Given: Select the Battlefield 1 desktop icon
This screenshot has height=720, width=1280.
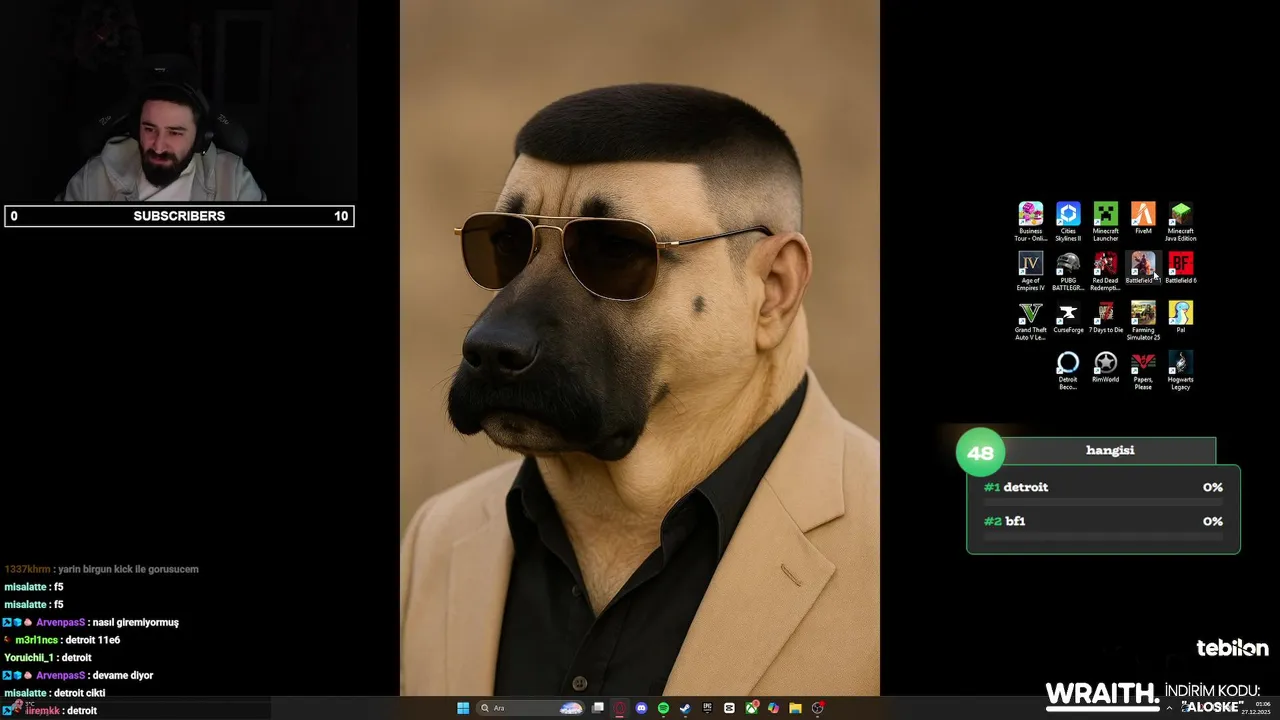Looking at the screenshot, I should point(1143,267).
